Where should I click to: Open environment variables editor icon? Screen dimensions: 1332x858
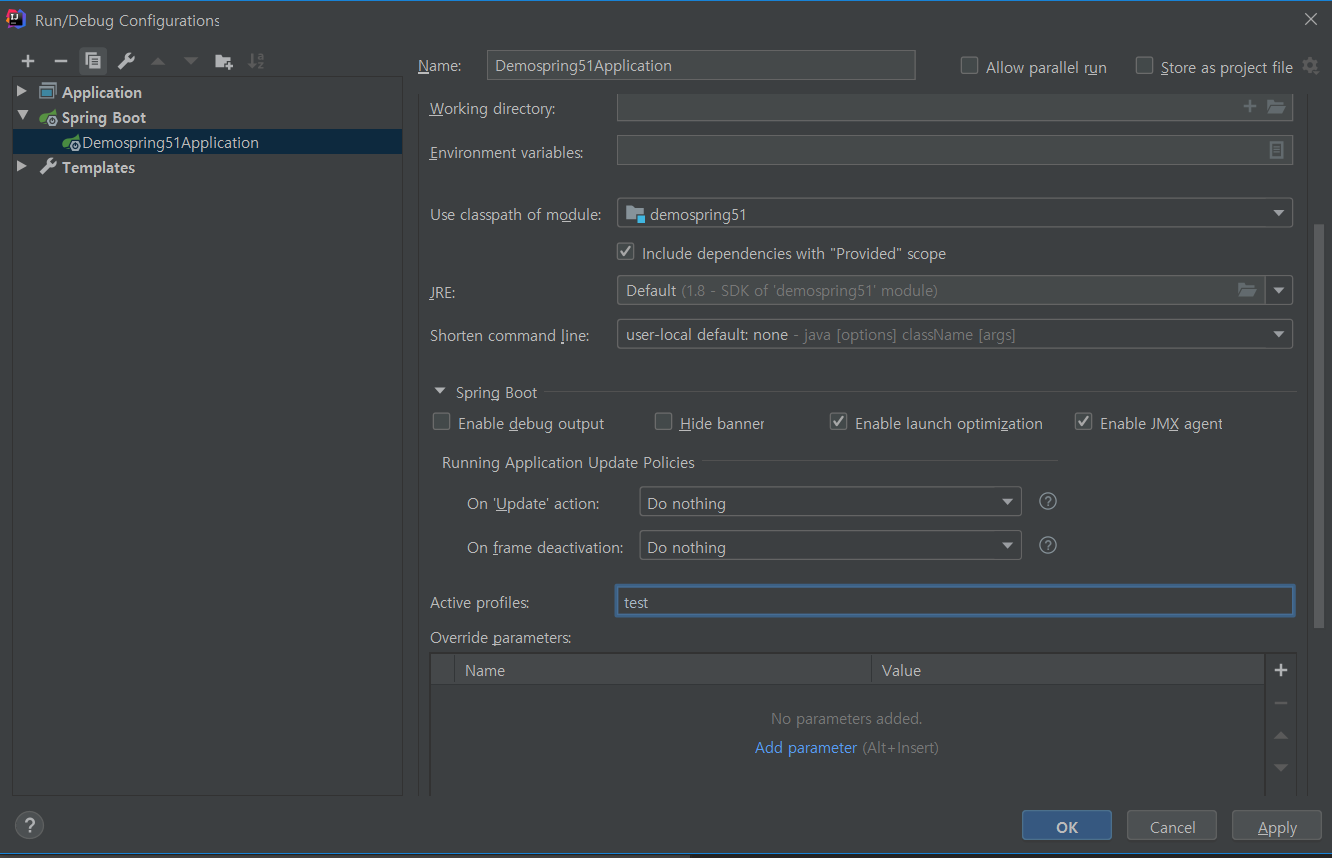coord(1276,150)
